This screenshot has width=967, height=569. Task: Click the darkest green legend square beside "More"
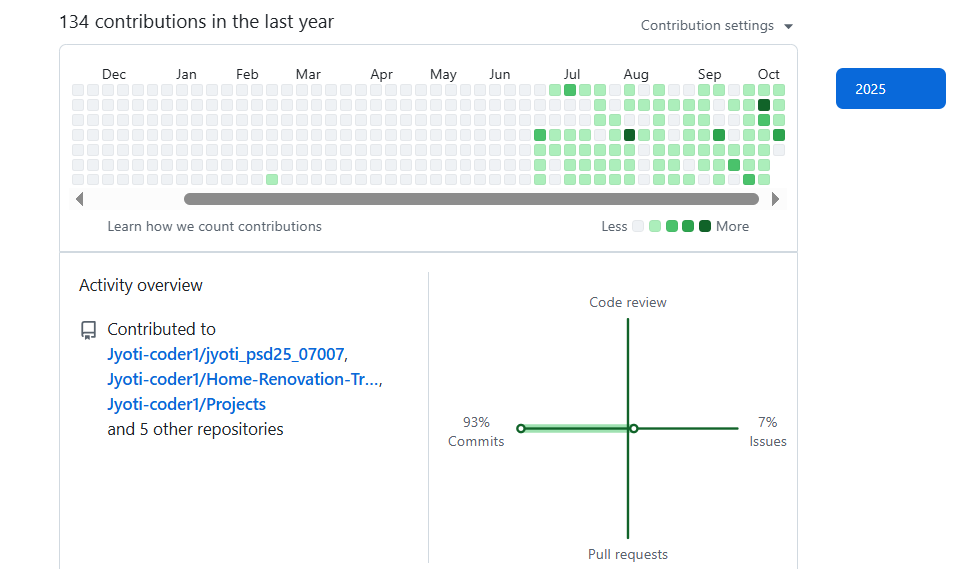point(704,226)
